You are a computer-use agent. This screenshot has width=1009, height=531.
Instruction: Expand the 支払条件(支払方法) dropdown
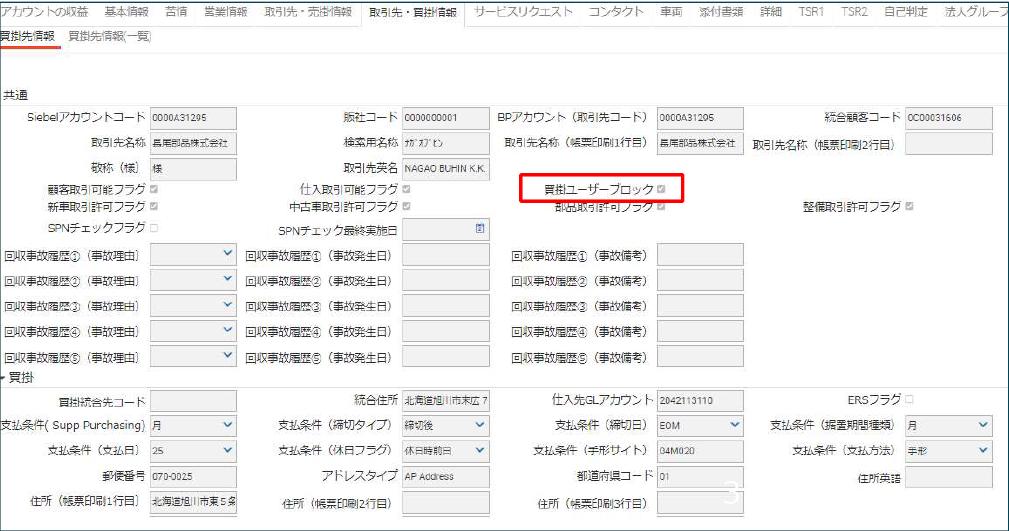pos(984,451)
